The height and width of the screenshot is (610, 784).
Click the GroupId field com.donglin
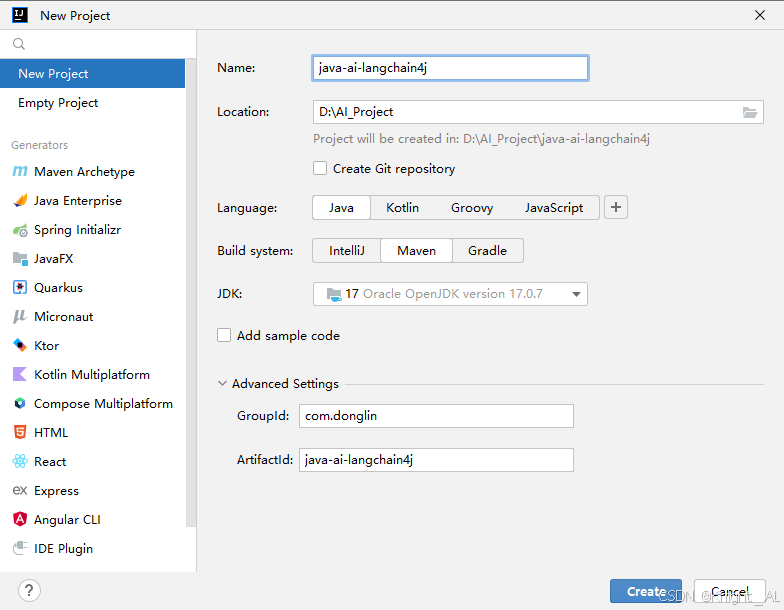pos(436,416)
